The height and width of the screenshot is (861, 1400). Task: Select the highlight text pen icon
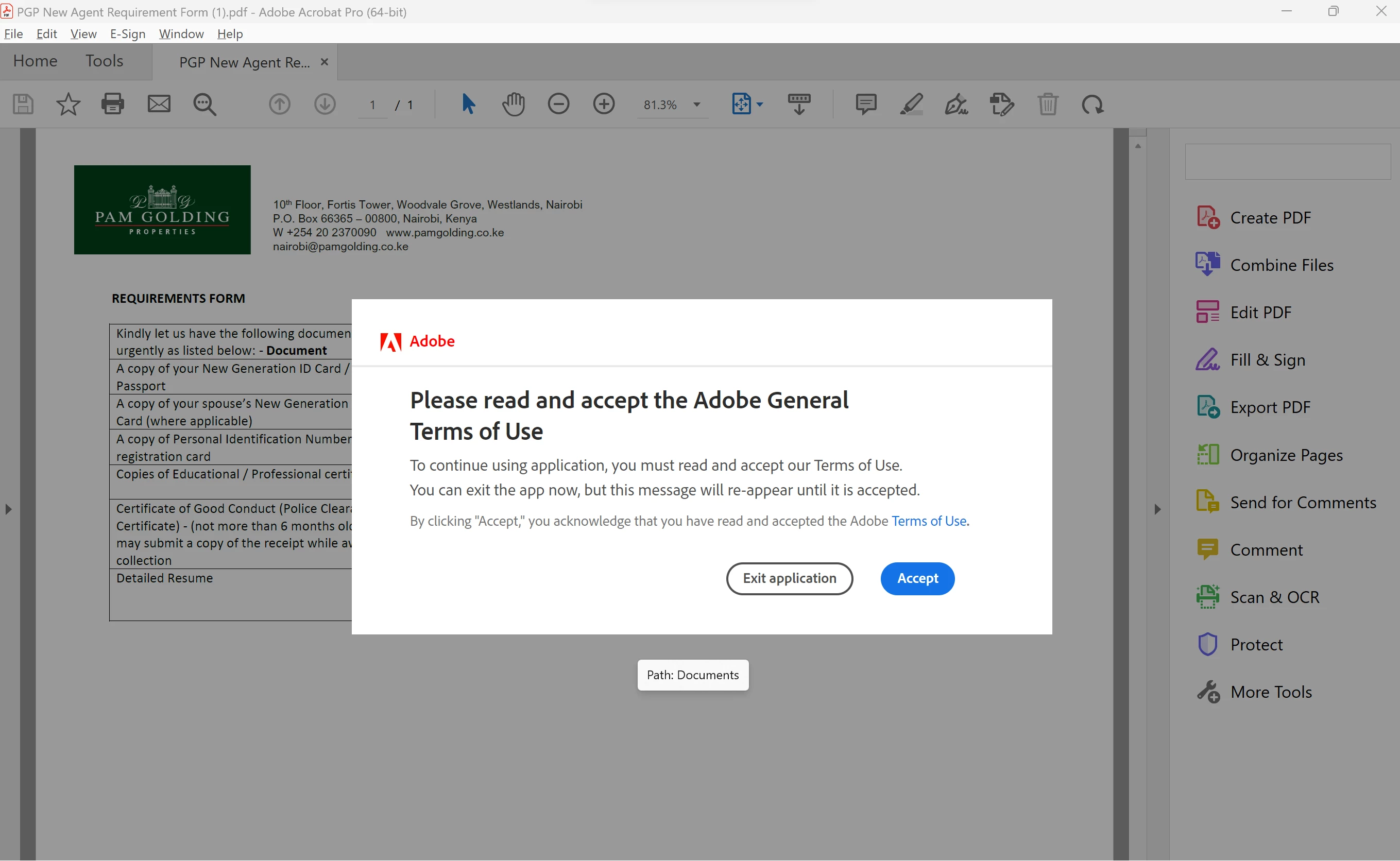pyautogui.click(x=911, y=104)
